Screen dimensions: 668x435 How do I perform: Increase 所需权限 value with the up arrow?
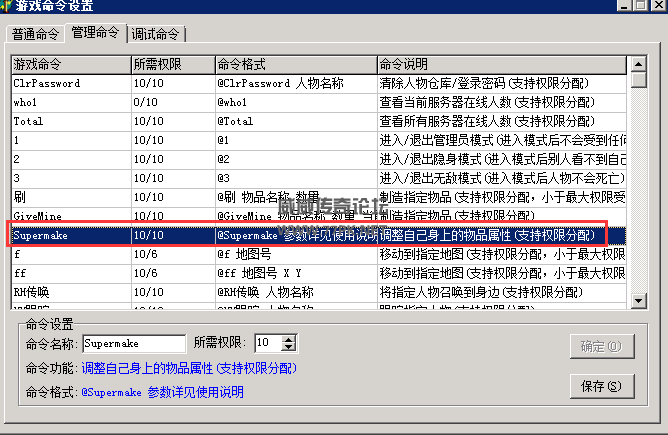[x=289, y=340]
